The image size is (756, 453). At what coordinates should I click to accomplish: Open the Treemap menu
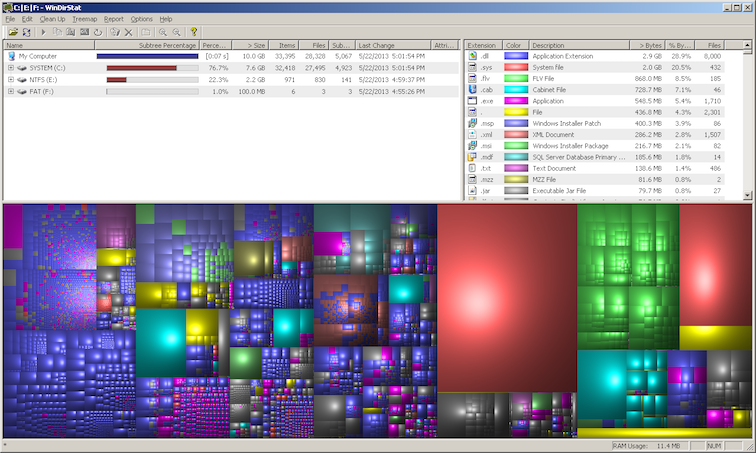coord(84,19)
